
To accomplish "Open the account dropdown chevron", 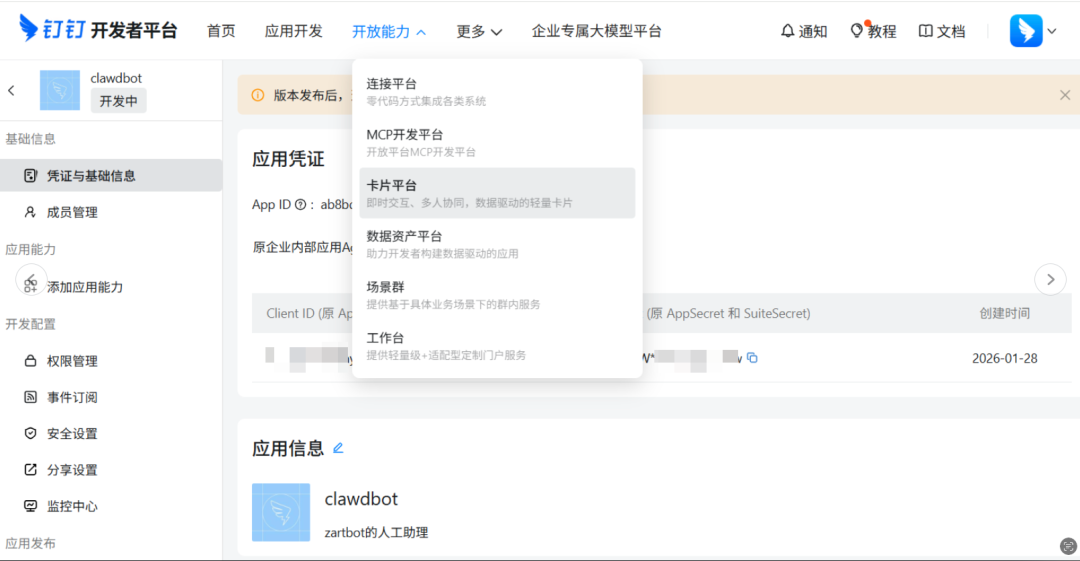I will click(1052, 31).
